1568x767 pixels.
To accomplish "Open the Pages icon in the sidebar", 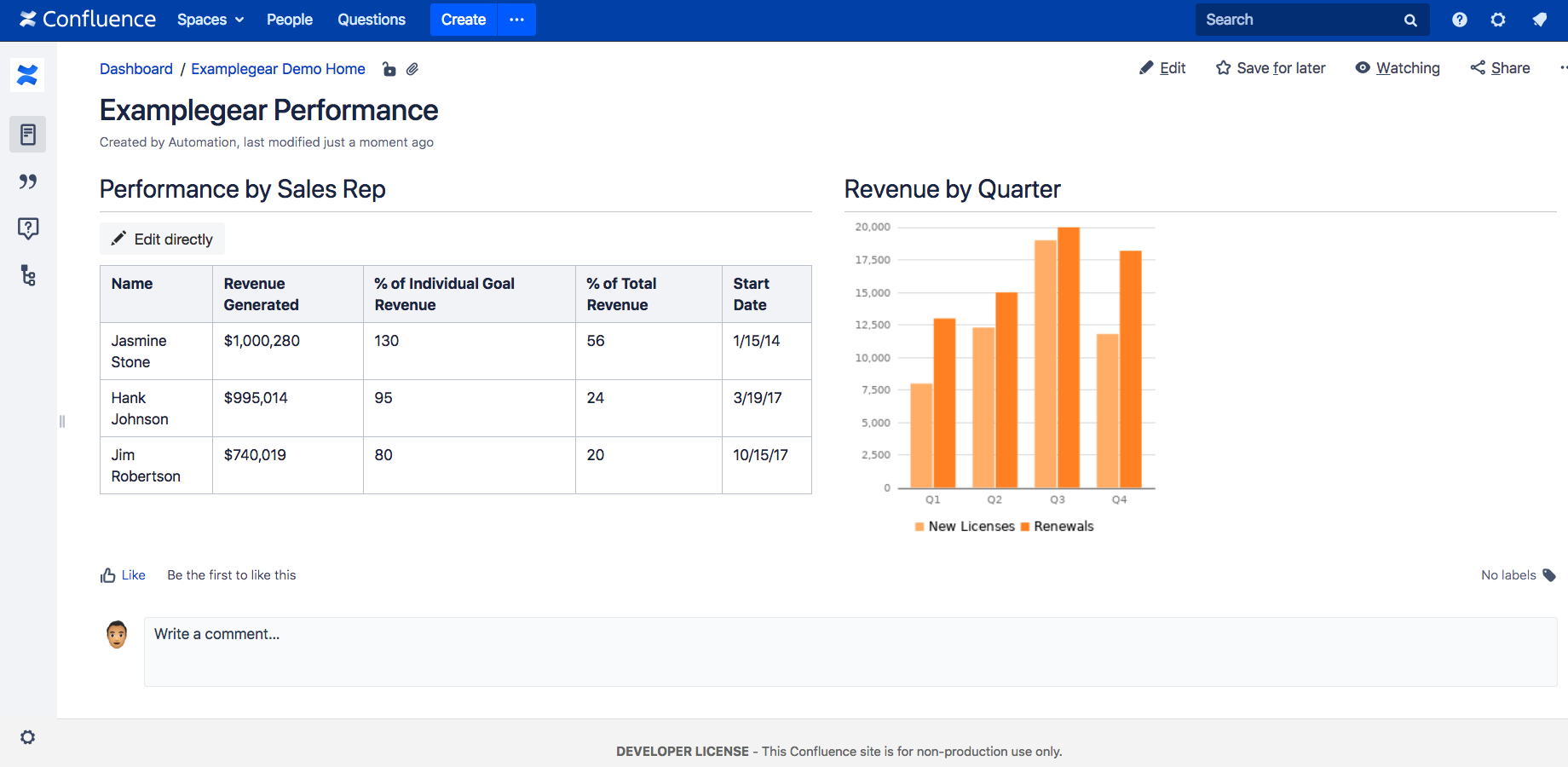I will 27,135.
